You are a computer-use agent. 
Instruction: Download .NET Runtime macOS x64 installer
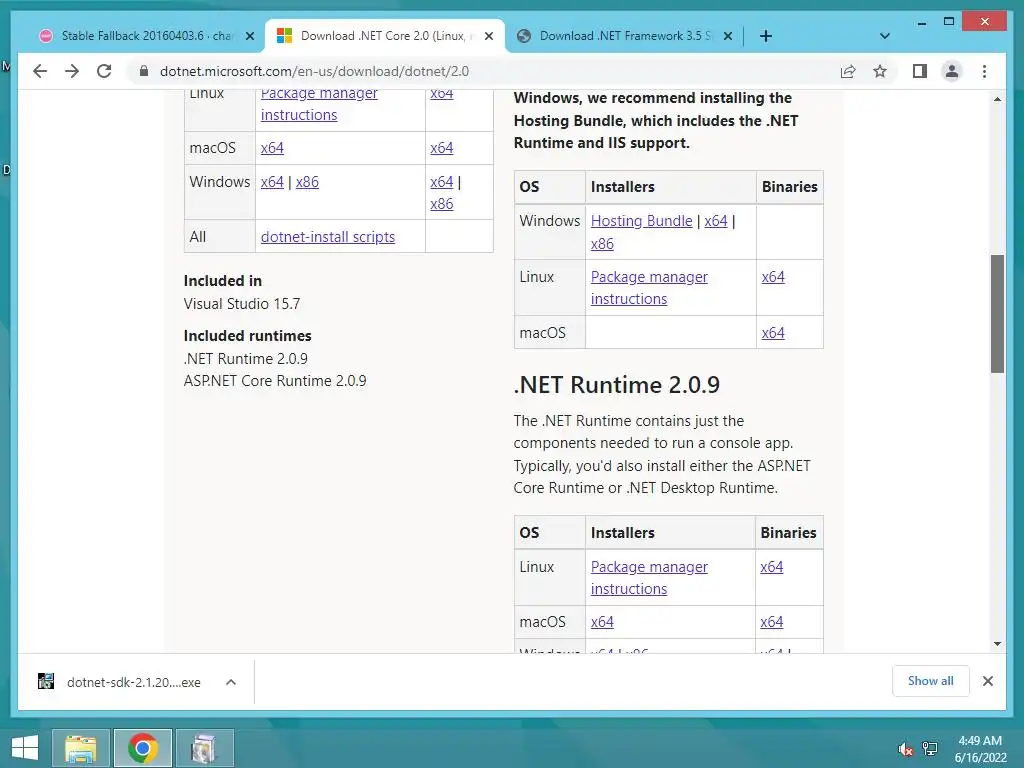click(602, 622)
